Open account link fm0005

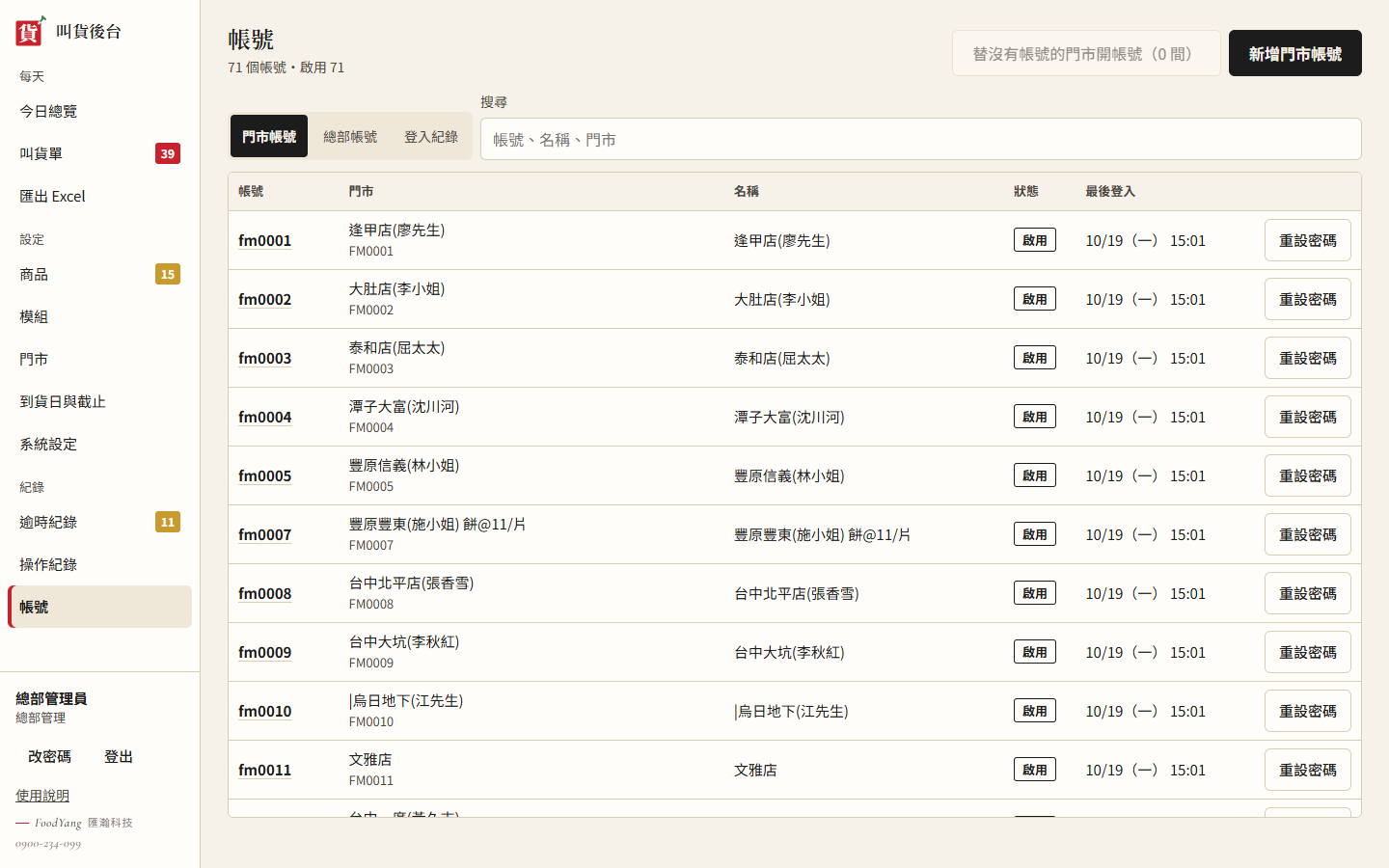coord(265,475)
